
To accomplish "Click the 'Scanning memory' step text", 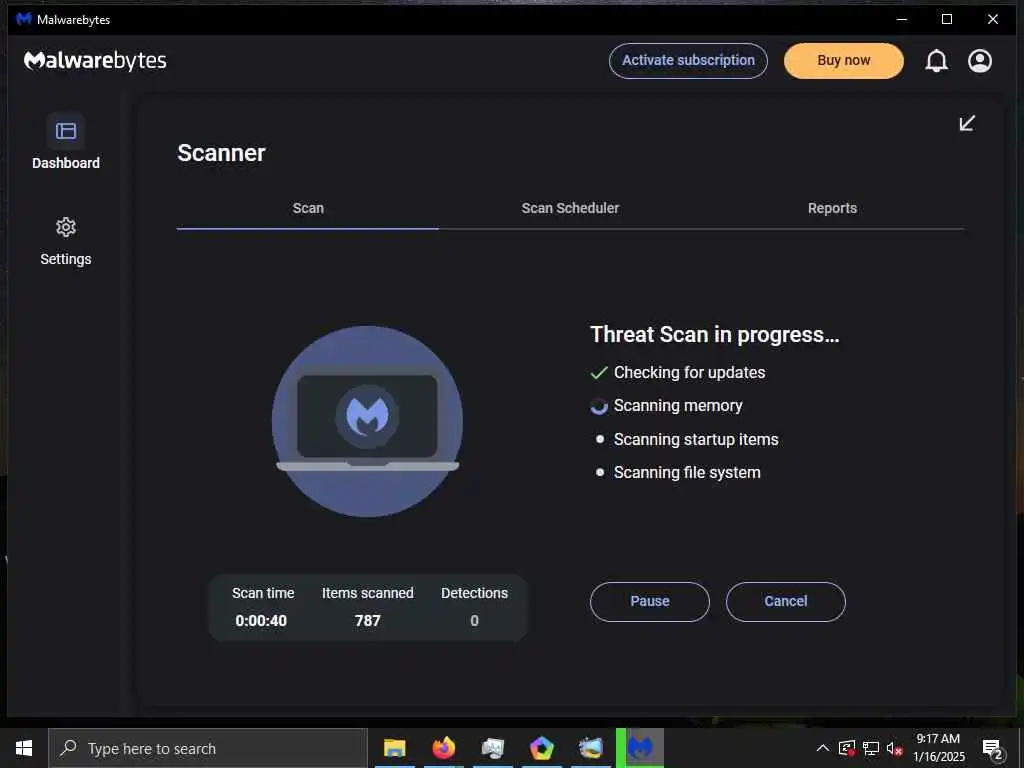I will click(678, 406).
